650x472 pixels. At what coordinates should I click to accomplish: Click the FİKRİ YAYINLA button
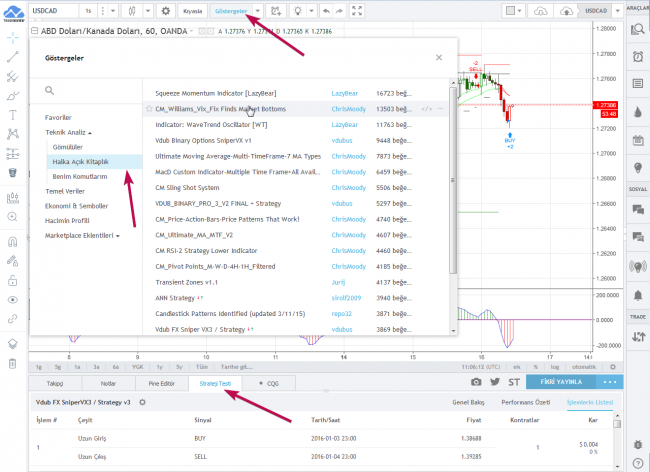(x=561, y=382)
